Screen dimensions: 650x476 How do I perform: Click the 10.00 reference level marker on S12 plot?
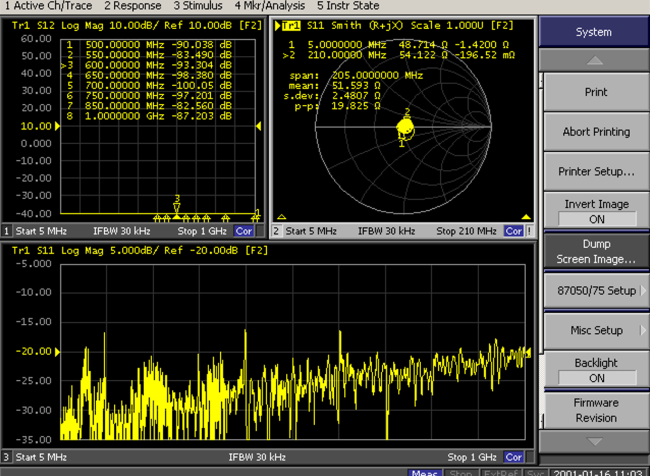pyautogui.click(x=35, y=126)
